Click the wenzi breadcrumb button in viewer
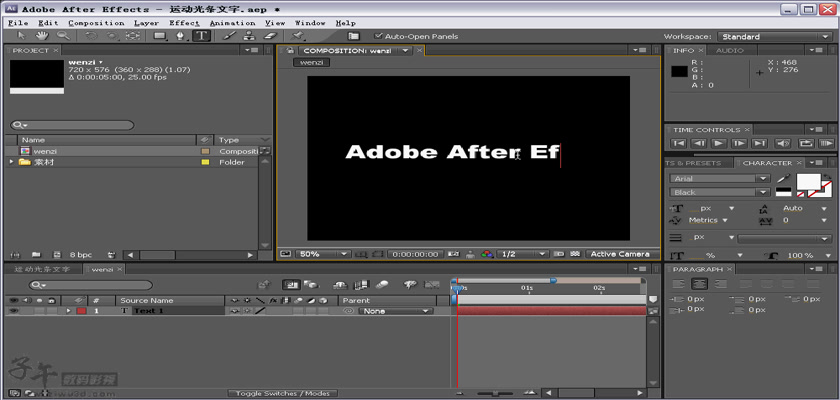 click(x=311, y=63)
